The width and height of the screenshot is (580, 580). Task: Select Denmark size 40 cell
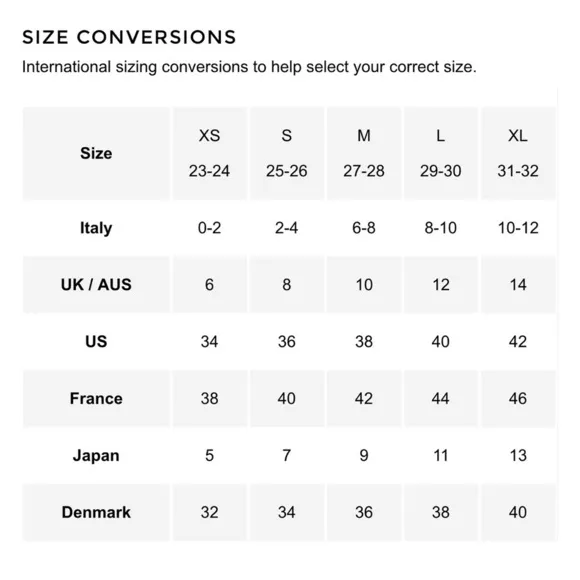(518, 512)
